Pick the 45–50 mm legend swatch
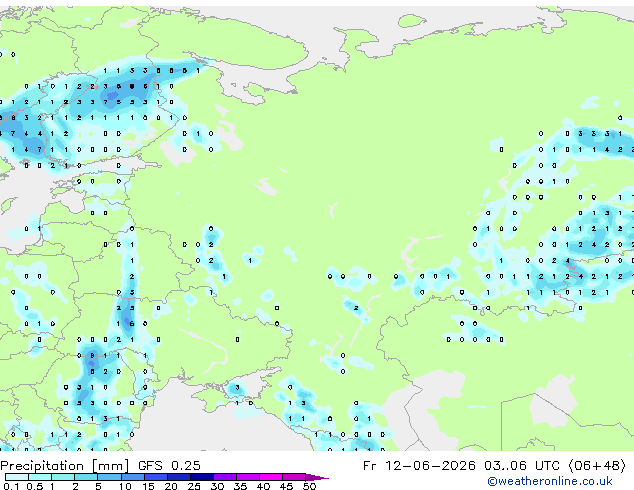Screen dimensions: 634x490 (294, 477)
